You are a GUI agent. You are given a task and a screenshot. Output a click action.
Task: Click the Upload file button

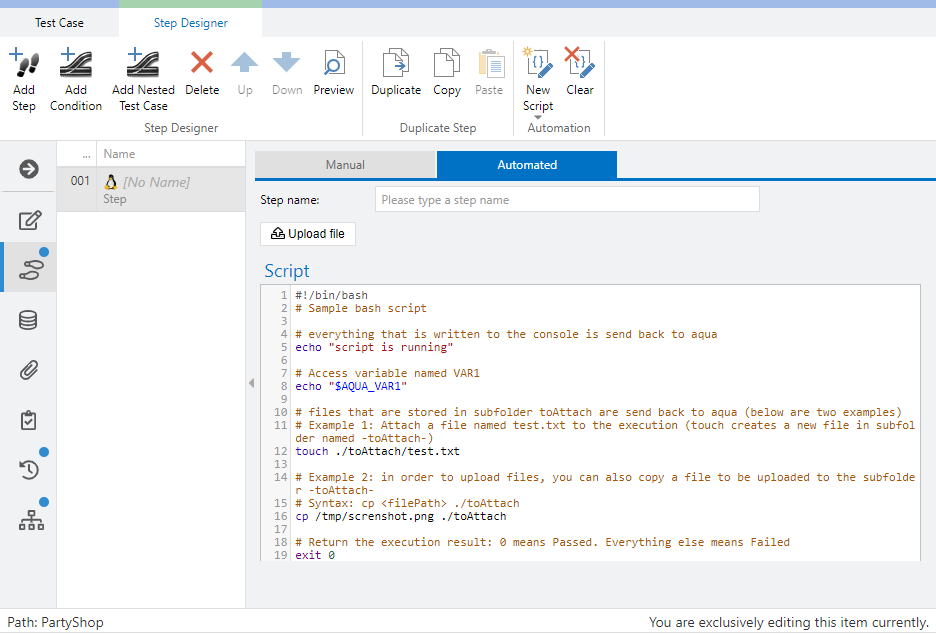point(308,234)
